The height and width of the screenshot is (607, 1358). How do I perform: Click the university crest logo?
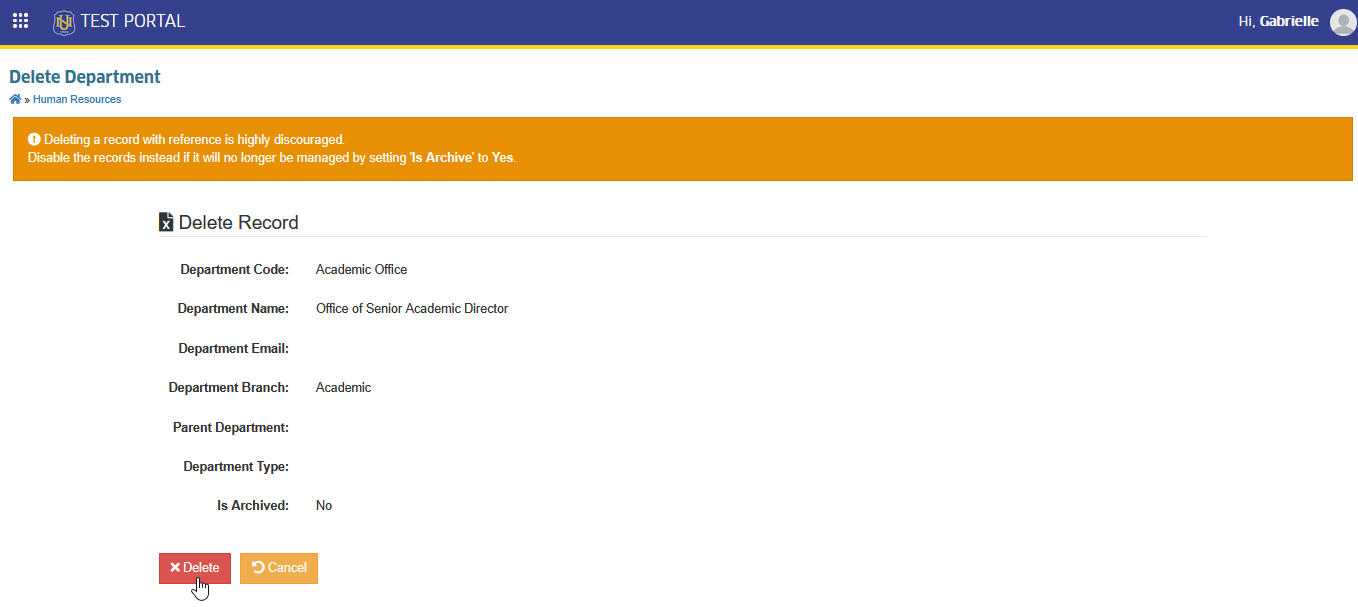(x=64, y=21)
